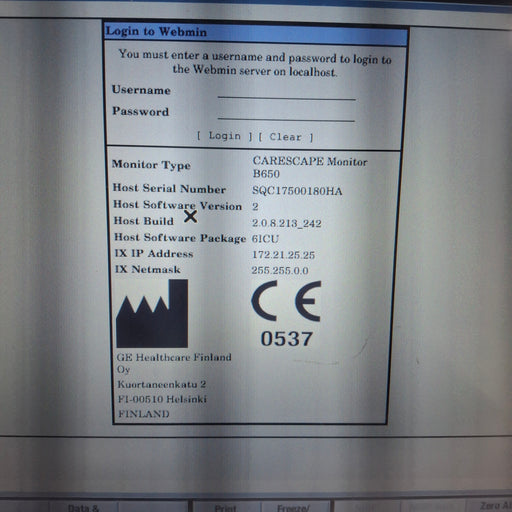Click the Clear button
Viewport: 512px width, 512px height.
click(286, 137)
